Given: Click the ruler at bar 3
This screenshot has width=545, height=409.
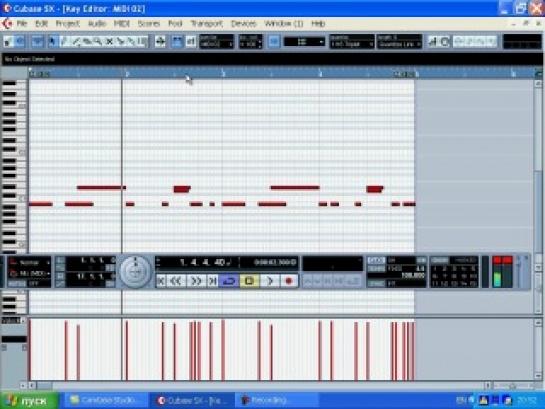Looking at the screenshot, I should coord(223,74).
